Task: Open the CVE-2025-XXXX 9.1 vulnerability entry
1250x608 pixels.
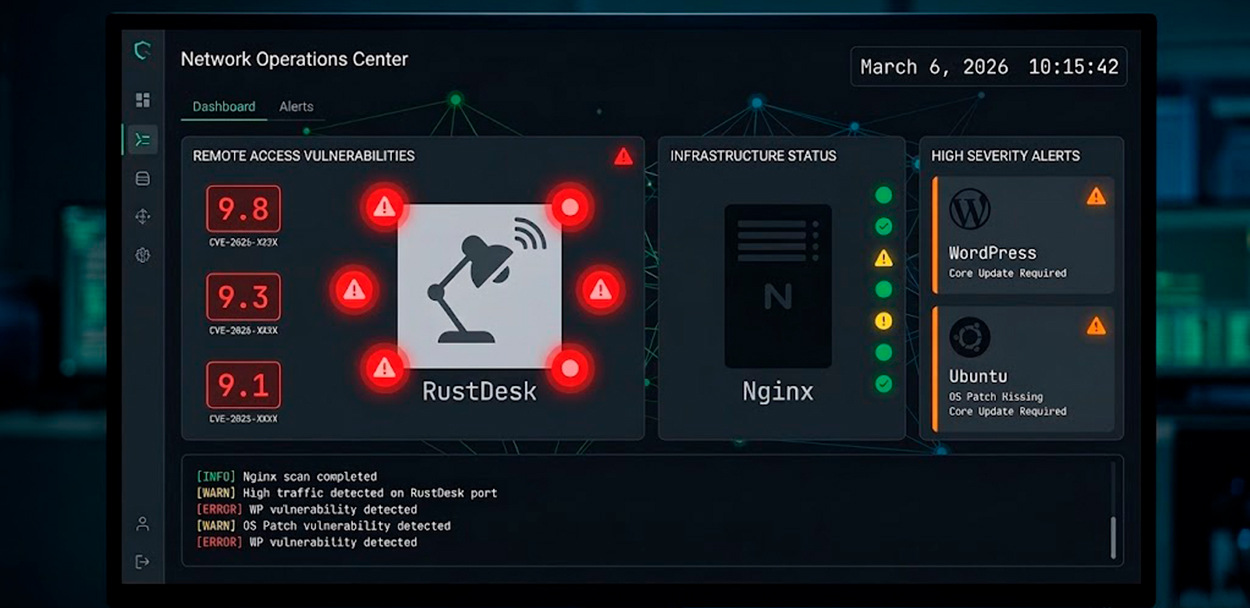Action: [243, 387]
